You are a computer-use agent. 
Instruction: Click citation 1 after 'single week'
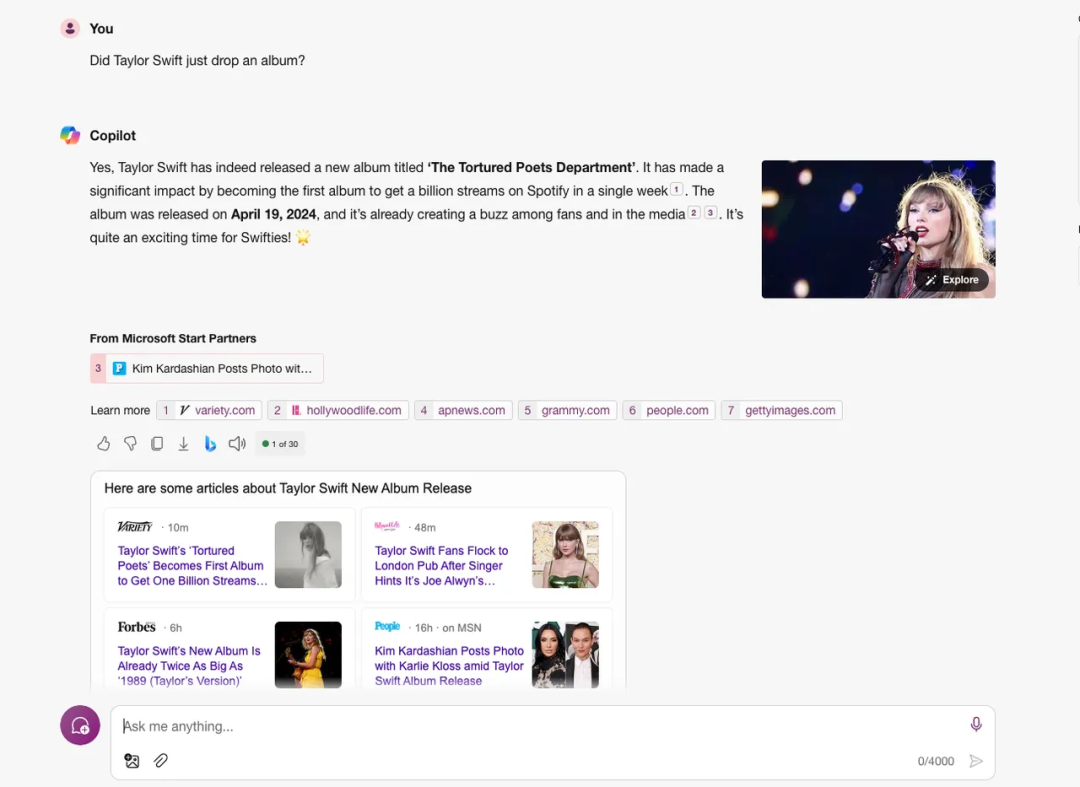click(x=676, y=189)
